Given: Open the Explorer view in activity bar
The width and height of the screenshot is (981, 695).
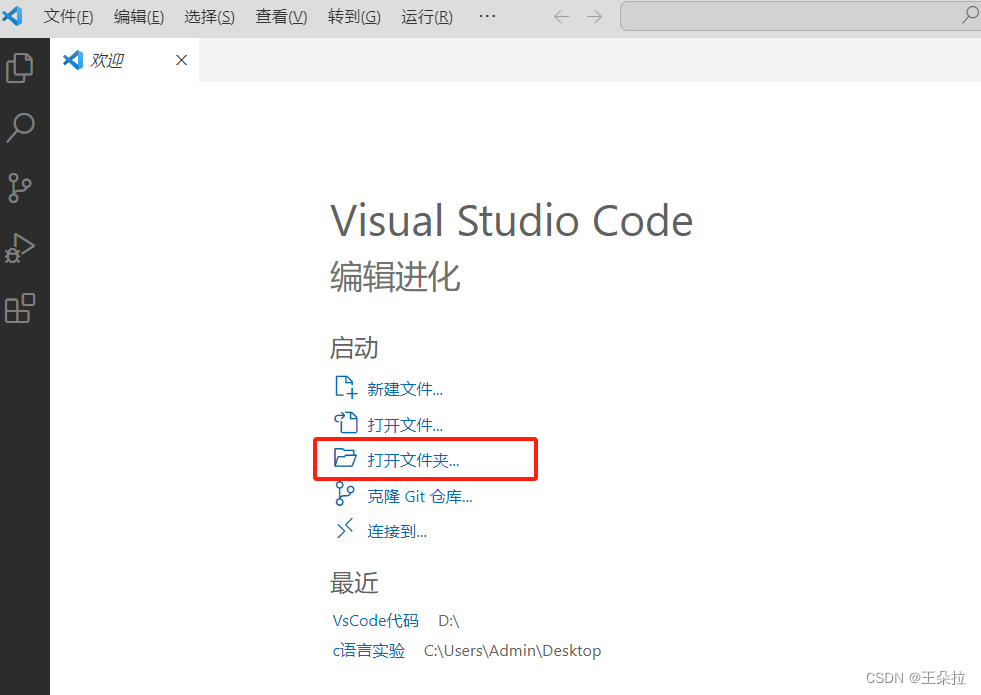Looking at the screenshot, I should click(x=20, y=68).
